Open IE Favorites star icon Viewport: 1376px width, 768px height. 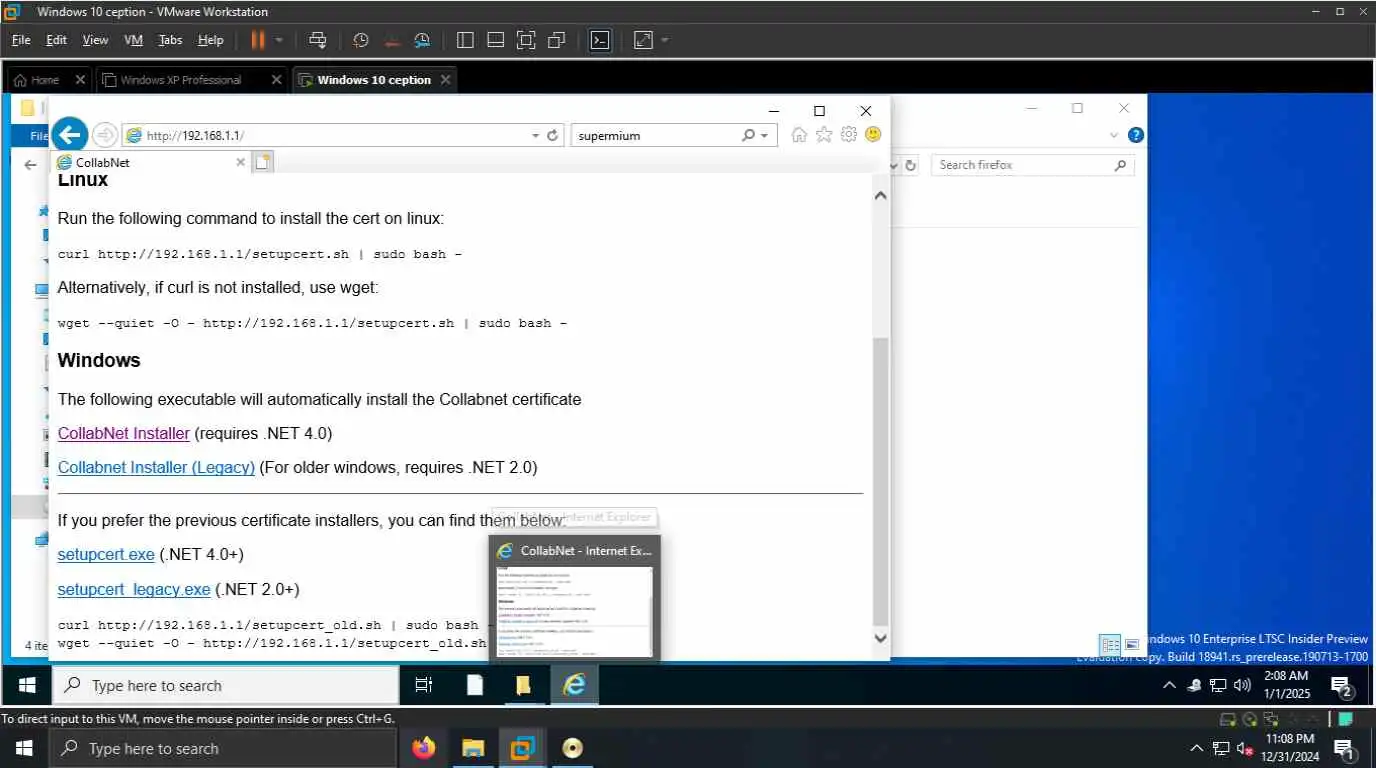(824, 135)
